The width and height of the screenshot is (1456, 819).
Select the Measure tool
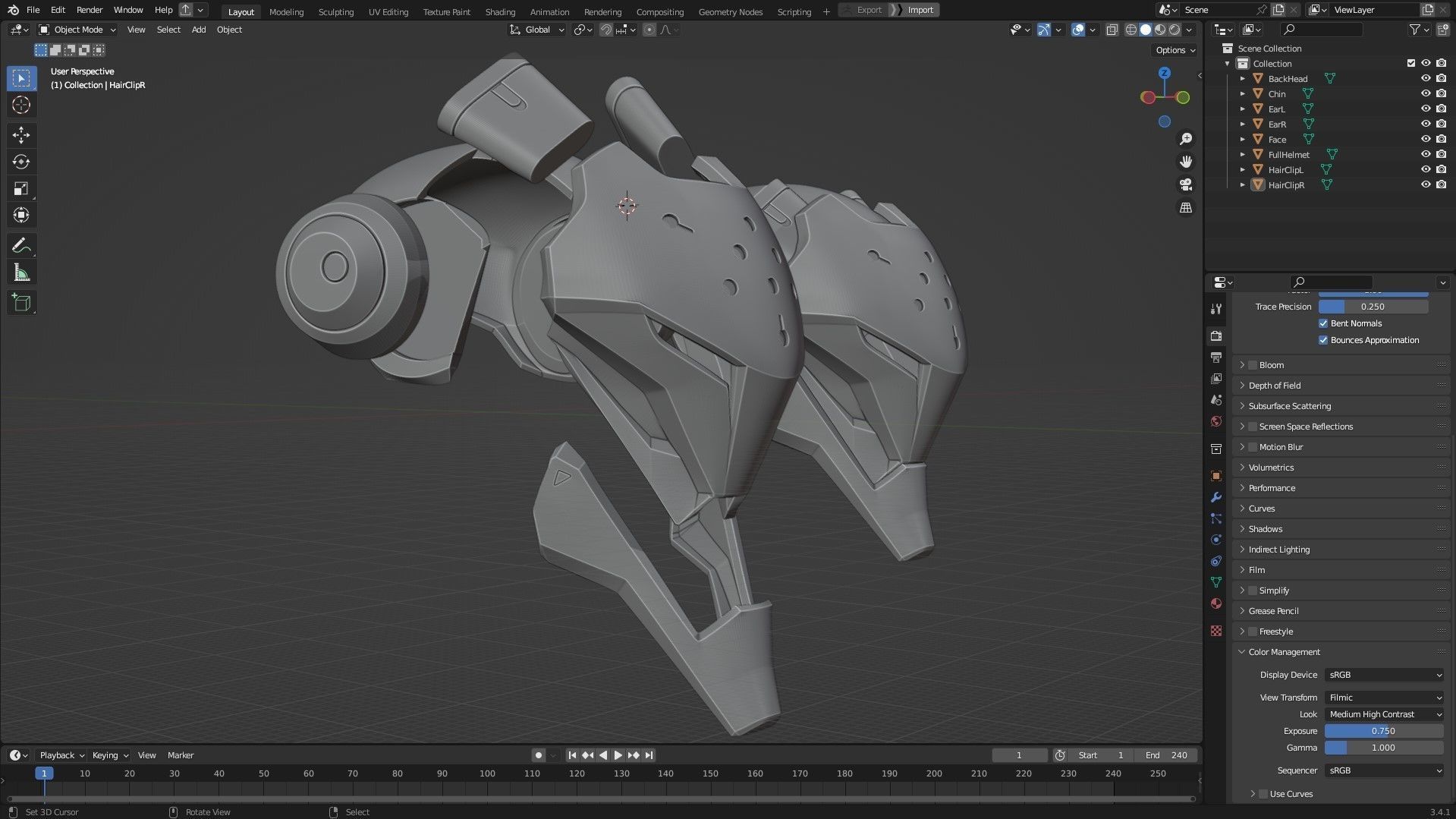pos(21,272)
